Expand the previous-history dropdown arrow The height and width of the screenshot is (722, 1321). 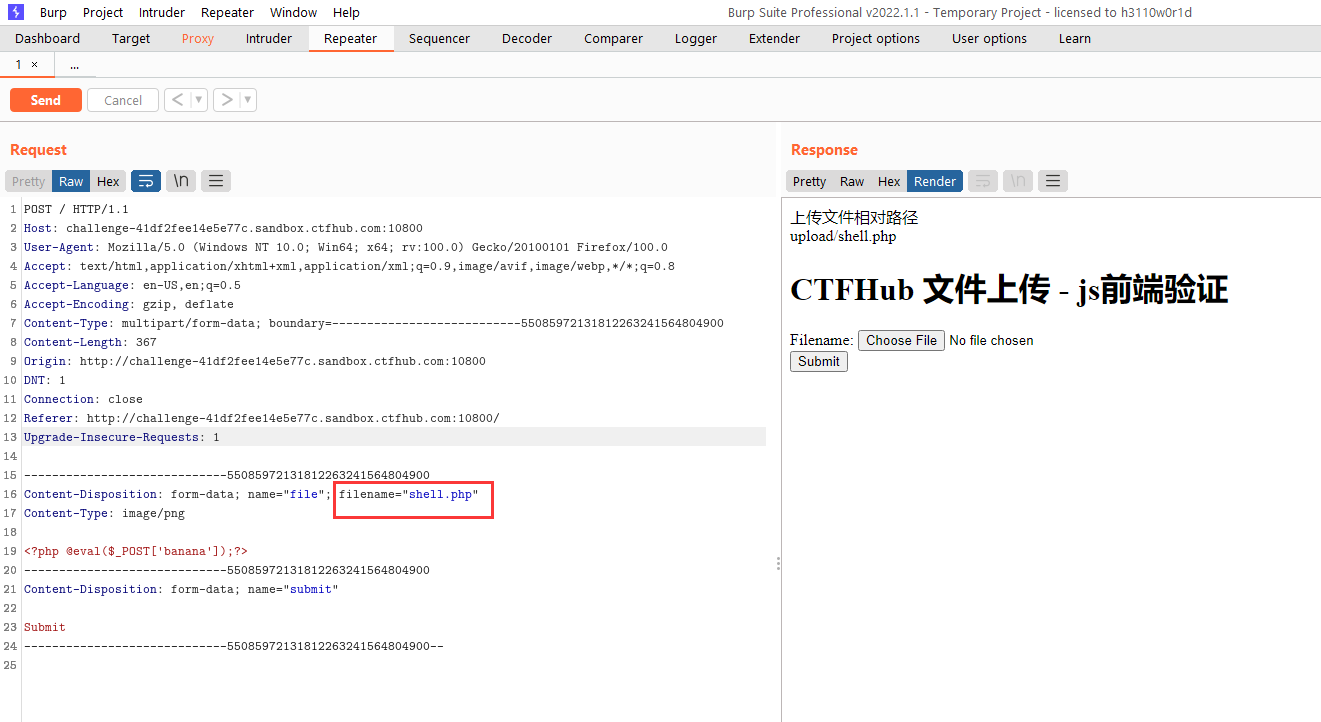[199, 100]
